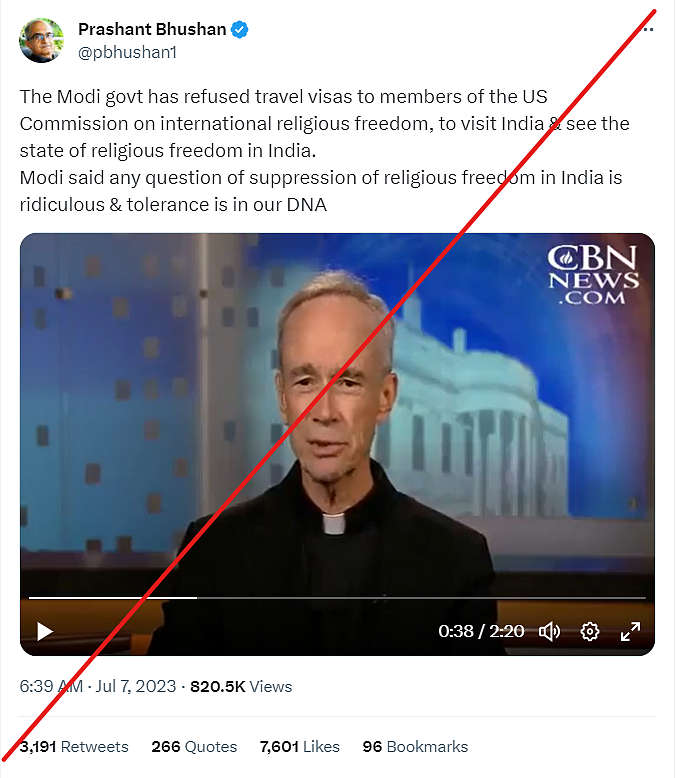
Task: Click the blue verified badge
Action: [240, 29]
